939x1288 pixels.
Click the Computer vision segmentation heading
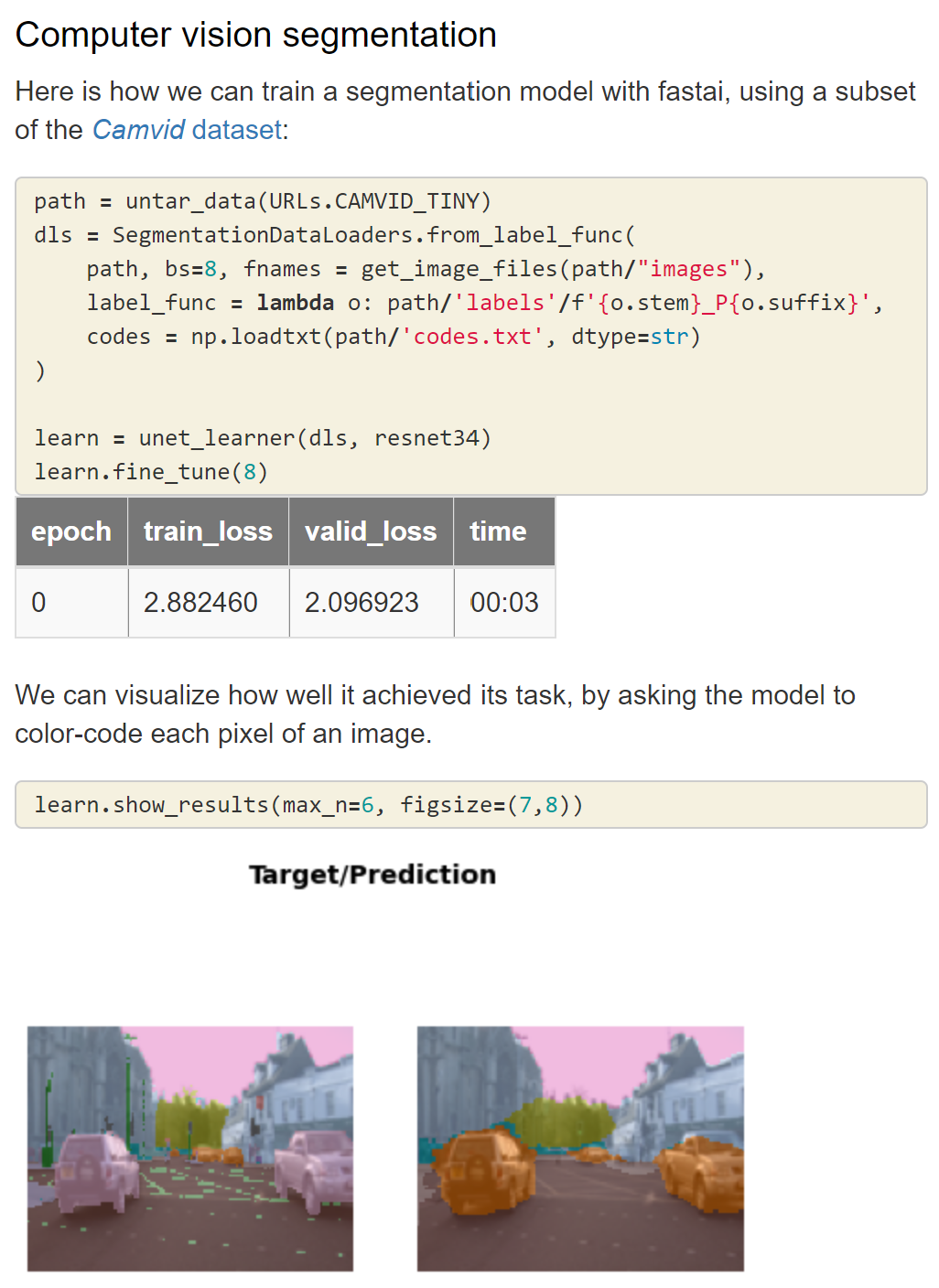coord(256,36)
